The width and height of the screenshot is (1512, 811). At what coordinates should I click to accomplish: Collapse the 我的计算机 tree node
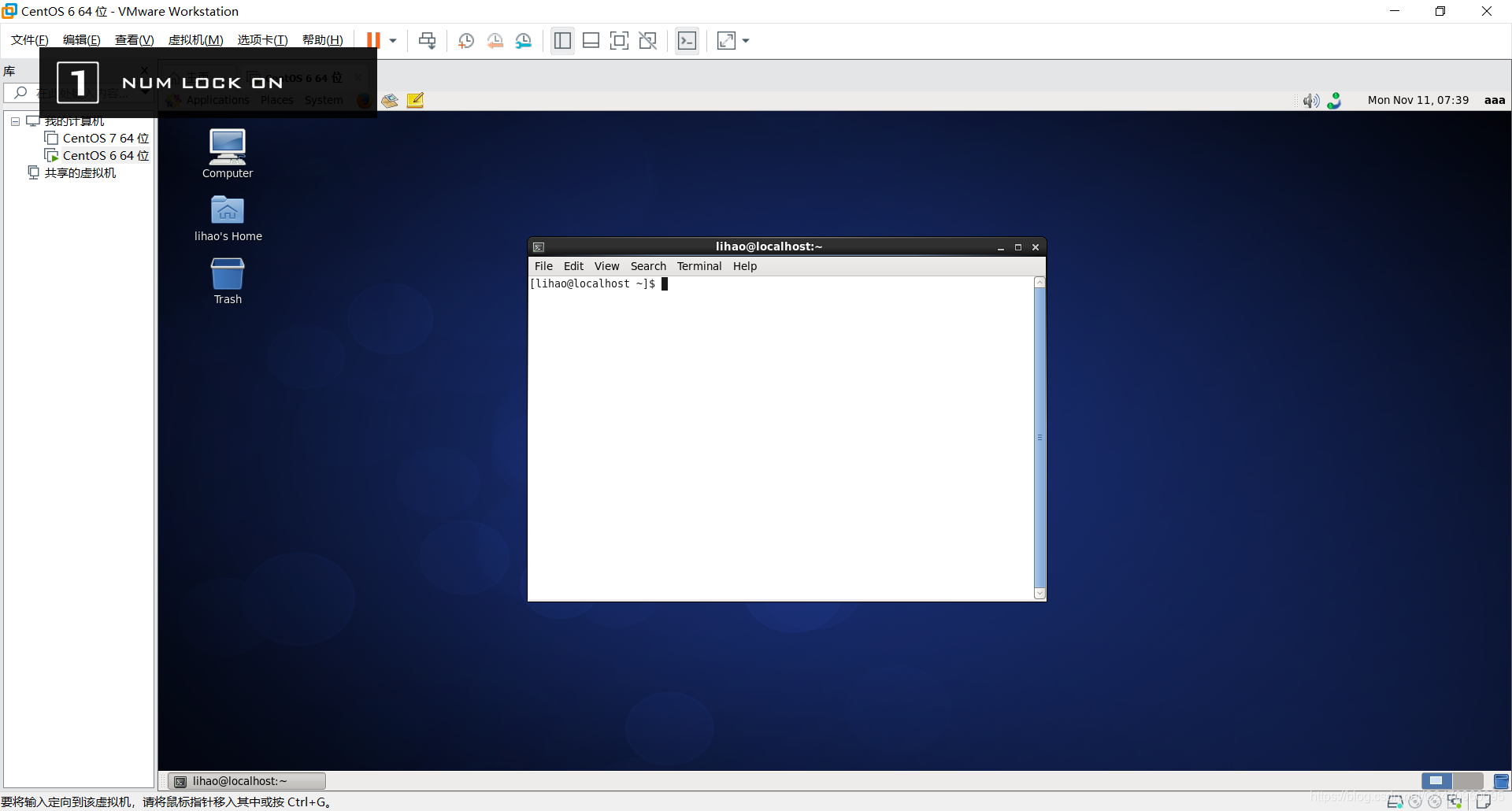(15, 121)
